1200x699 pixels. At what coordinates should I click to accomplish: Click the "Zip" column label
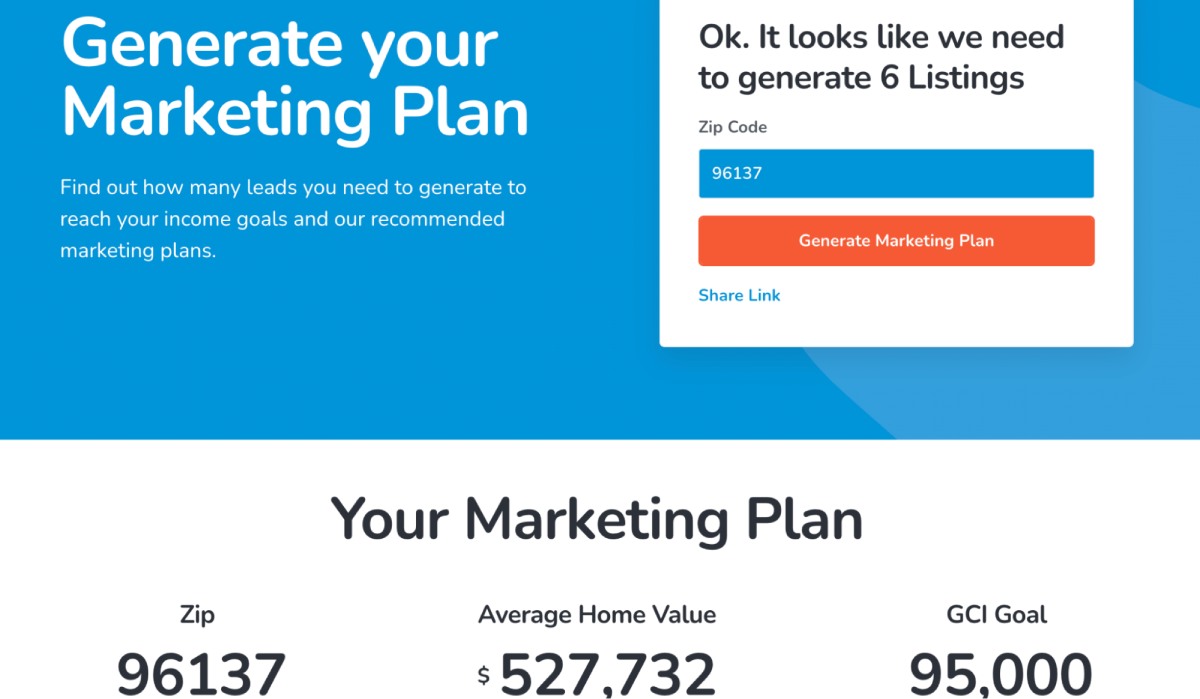click(197, 614)
